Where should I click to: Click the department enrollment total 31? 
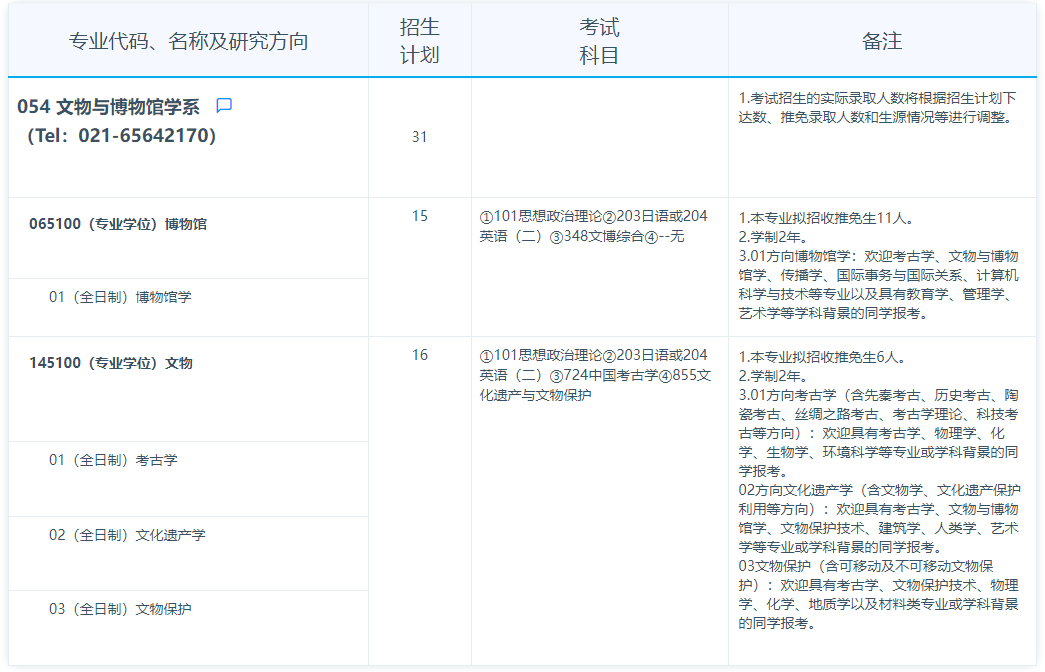pos(419,137)
